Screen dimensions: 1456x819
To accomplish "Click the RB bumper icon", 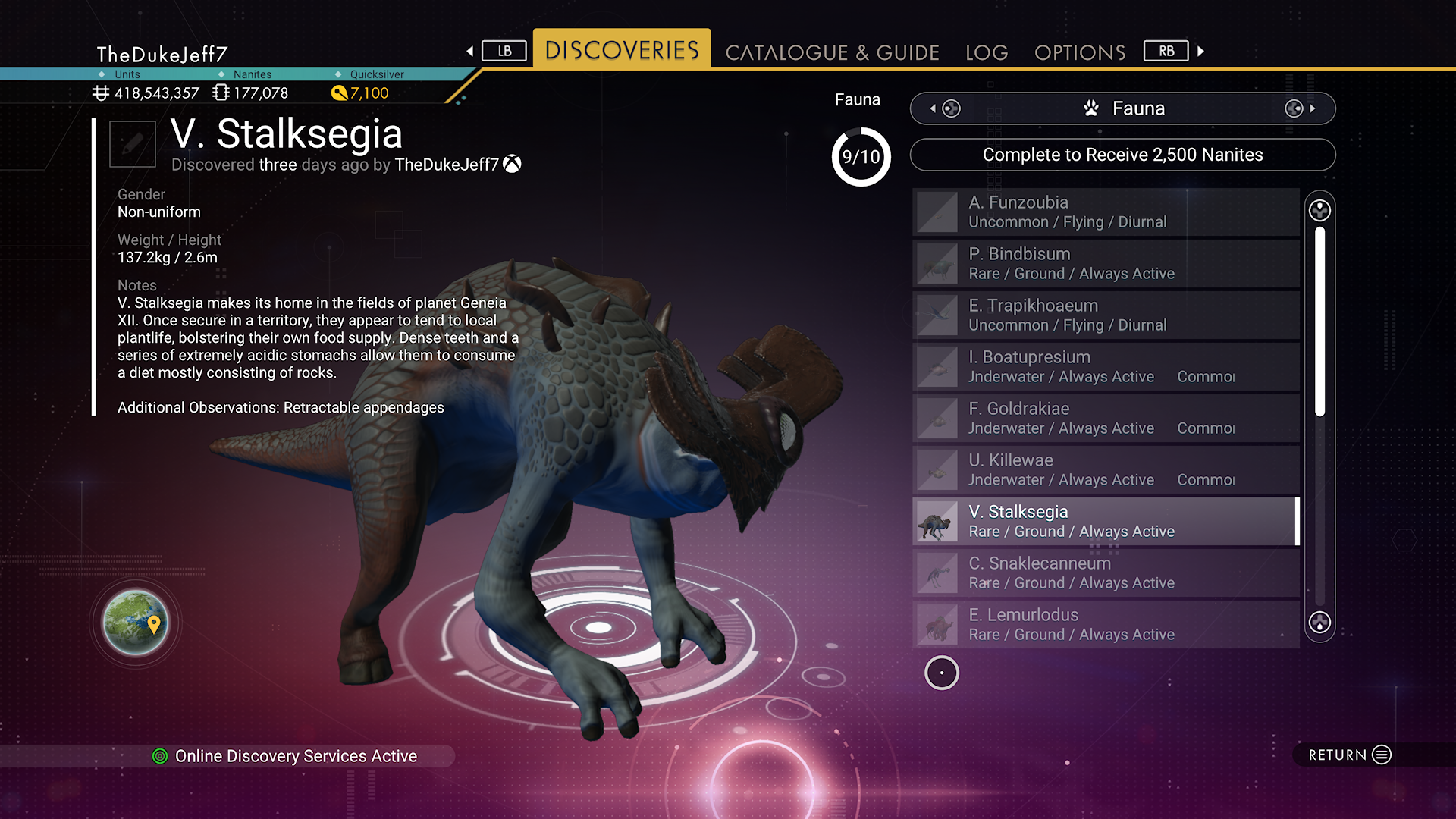I will click(1166, 51).
